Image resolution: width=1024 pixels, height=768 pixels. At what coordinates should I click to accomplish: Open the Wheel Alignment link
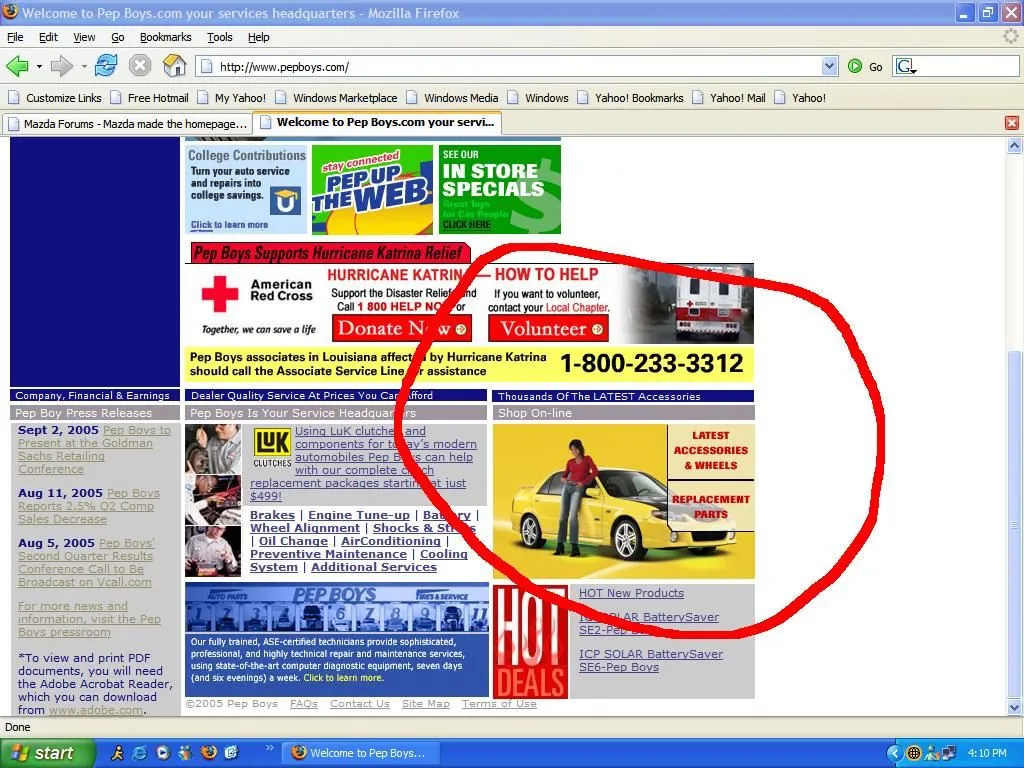(305, 528)
